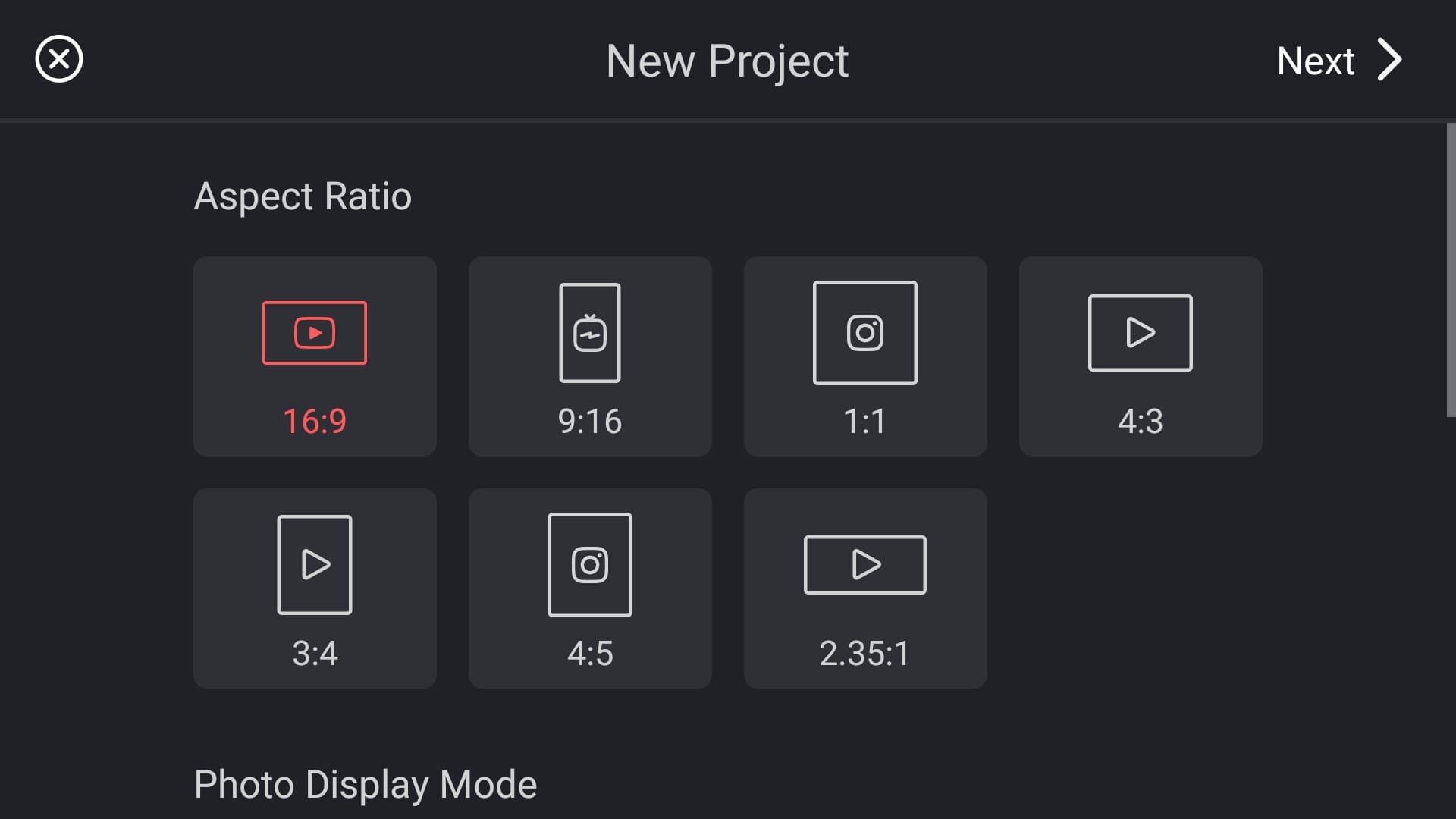Tap the 4:3 ratio label
Image resolution: width=1456 pixels, height=819 pixels.
(1140, 422)
